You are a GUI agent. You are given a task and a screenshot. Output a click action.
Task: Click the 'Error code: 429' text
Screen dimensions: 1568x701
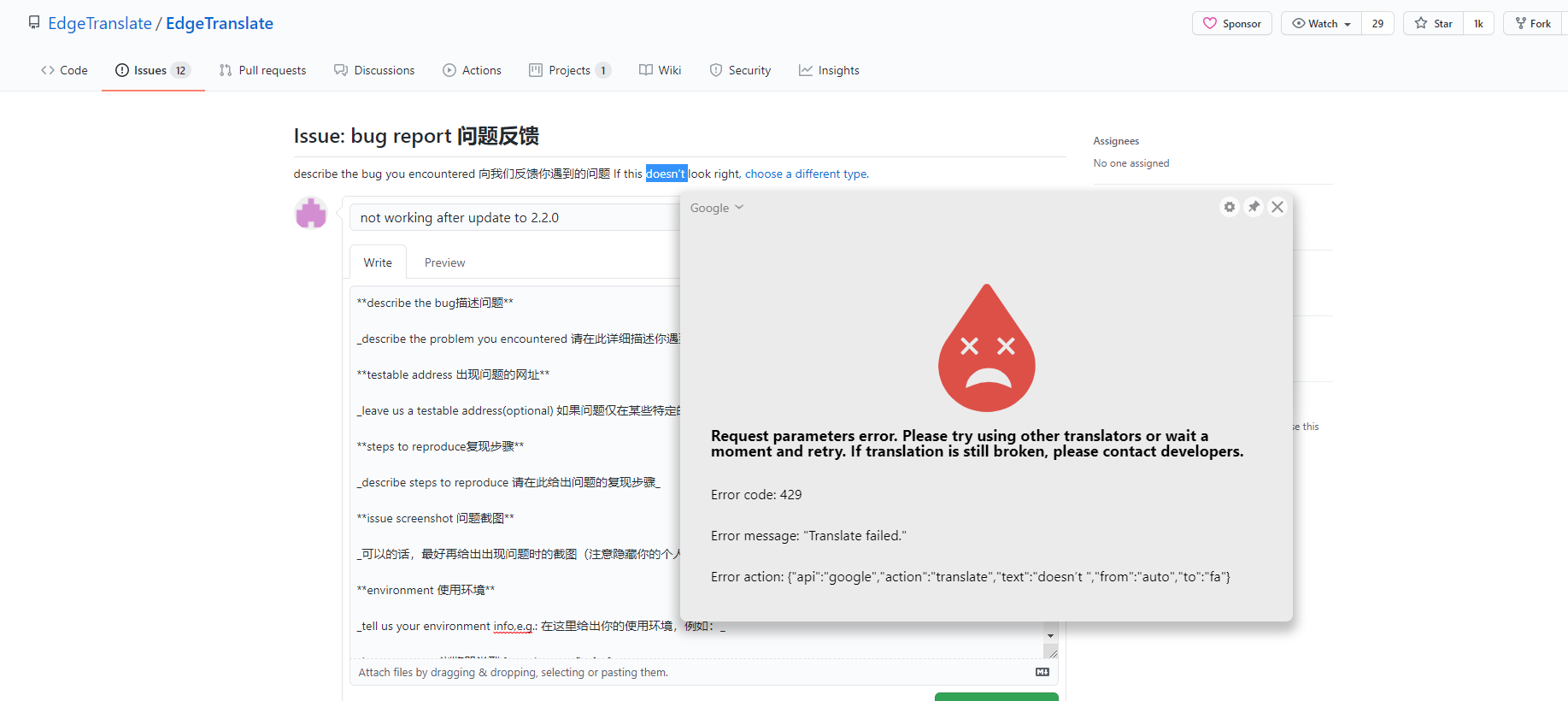click(756, 494)
